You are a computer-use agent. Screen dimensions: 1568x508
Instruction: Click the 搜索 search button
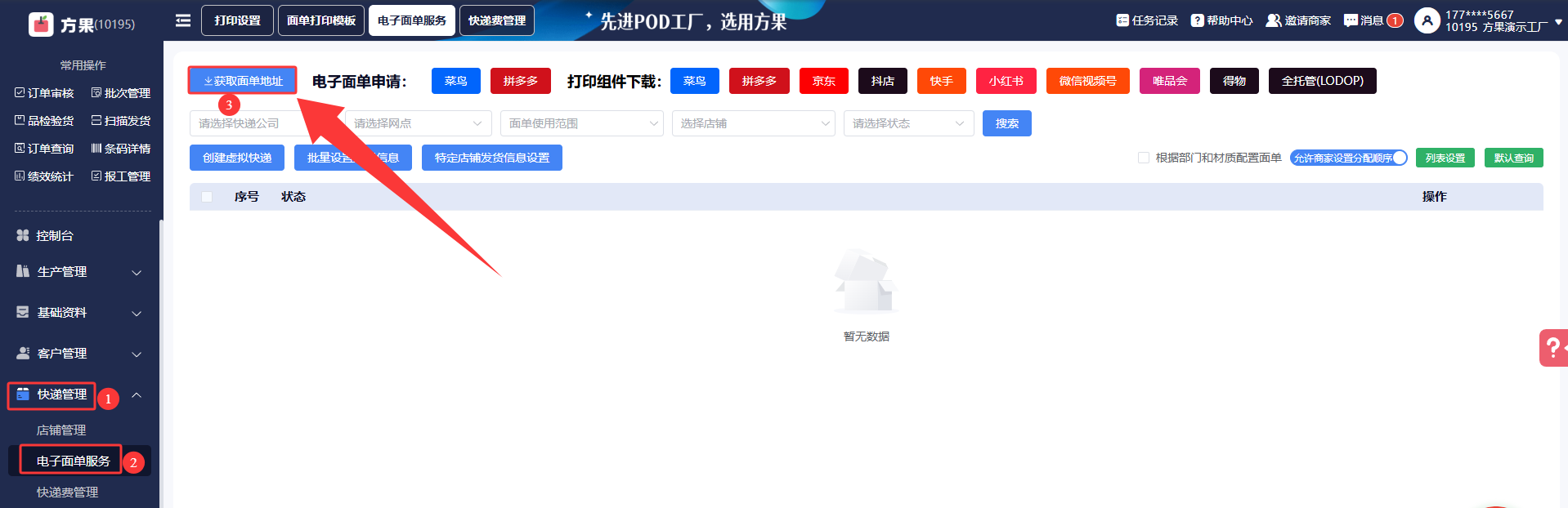[1007, 123]
